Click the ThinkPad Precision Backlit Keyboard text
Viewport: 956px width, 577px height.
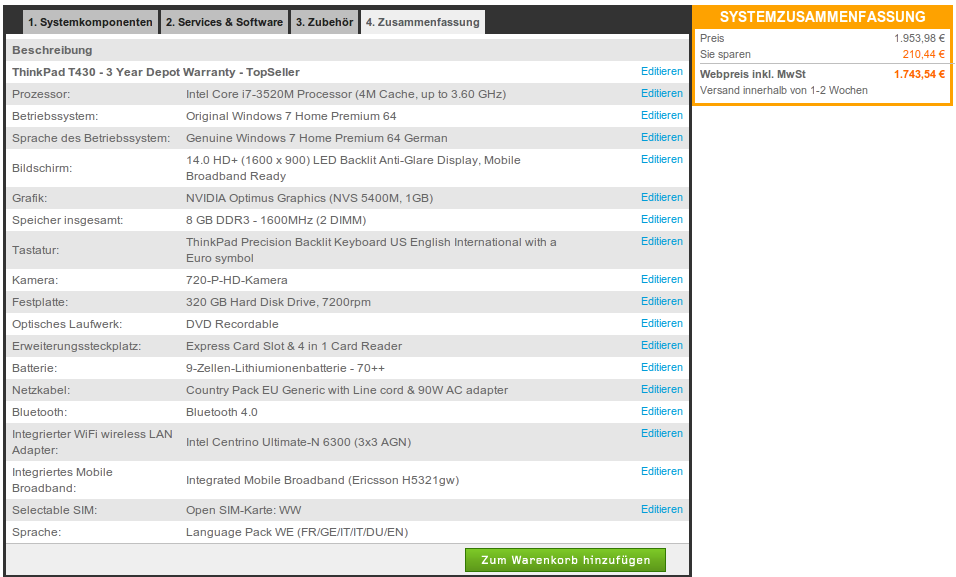(371, 250)
